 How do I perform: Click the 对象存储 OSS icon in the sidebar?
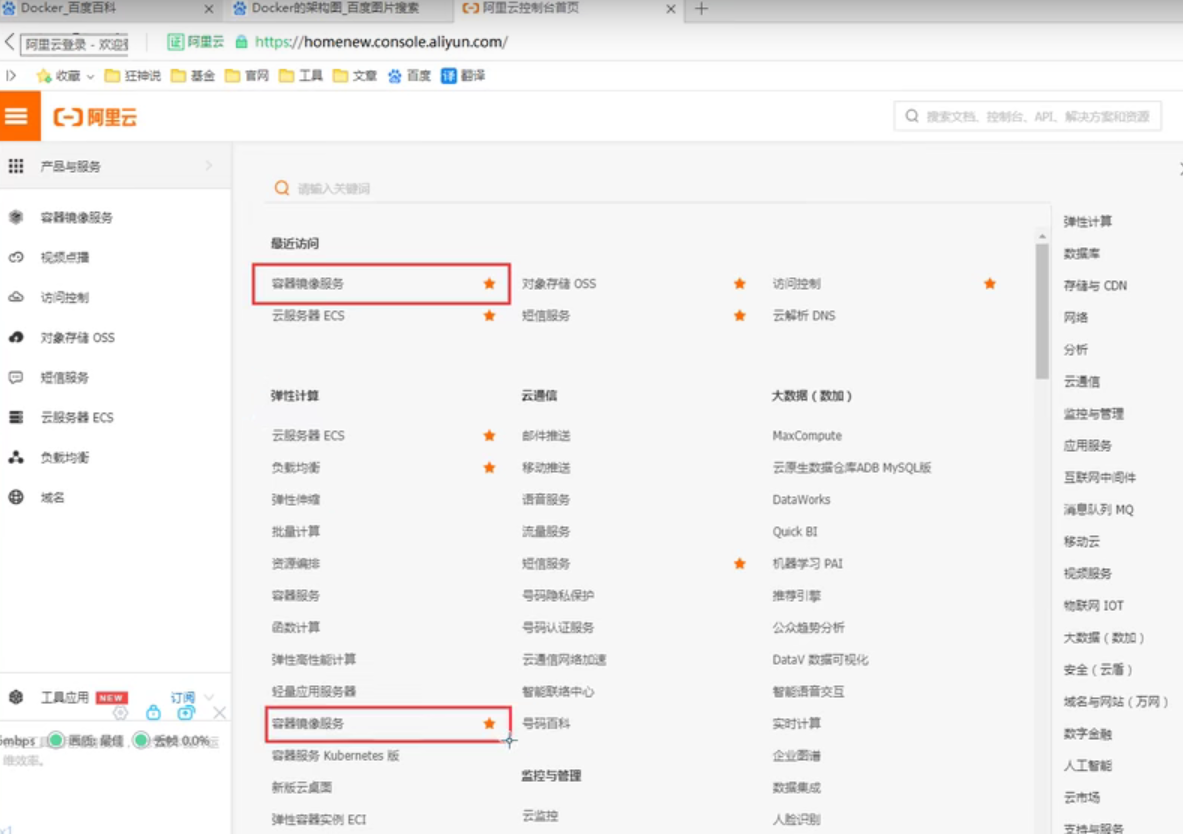tap(16, 337)
